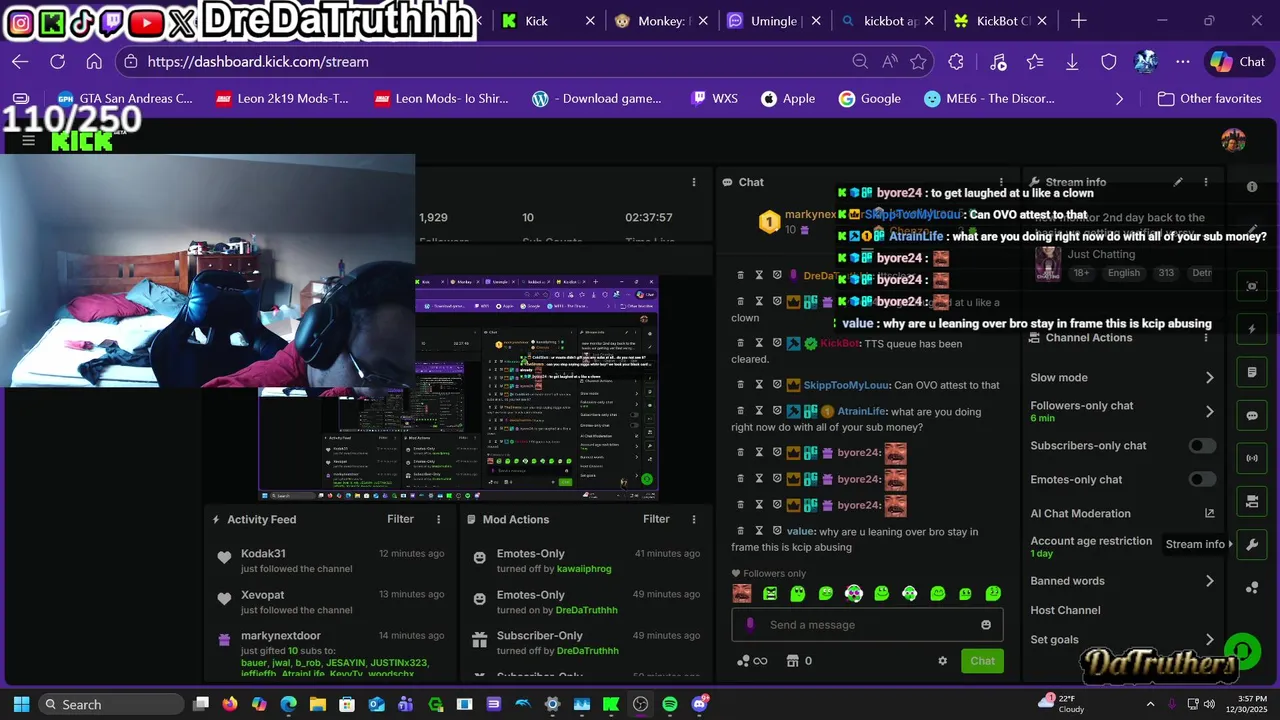Click the browser extensions puzzle icon
The image size is (1280, 720).
coord(956,61)
